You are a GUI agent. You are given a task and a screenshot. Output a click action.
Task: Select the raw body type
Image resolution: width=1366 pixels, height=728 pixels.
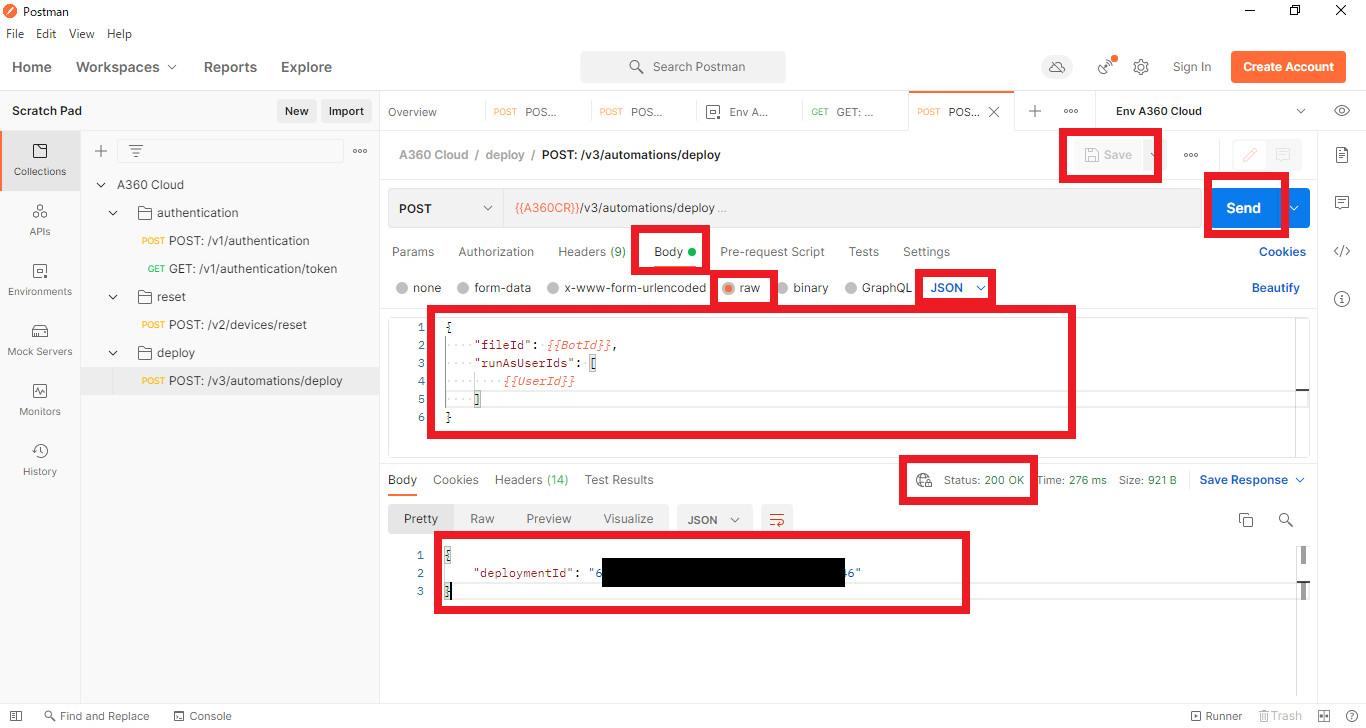(741, 288)
